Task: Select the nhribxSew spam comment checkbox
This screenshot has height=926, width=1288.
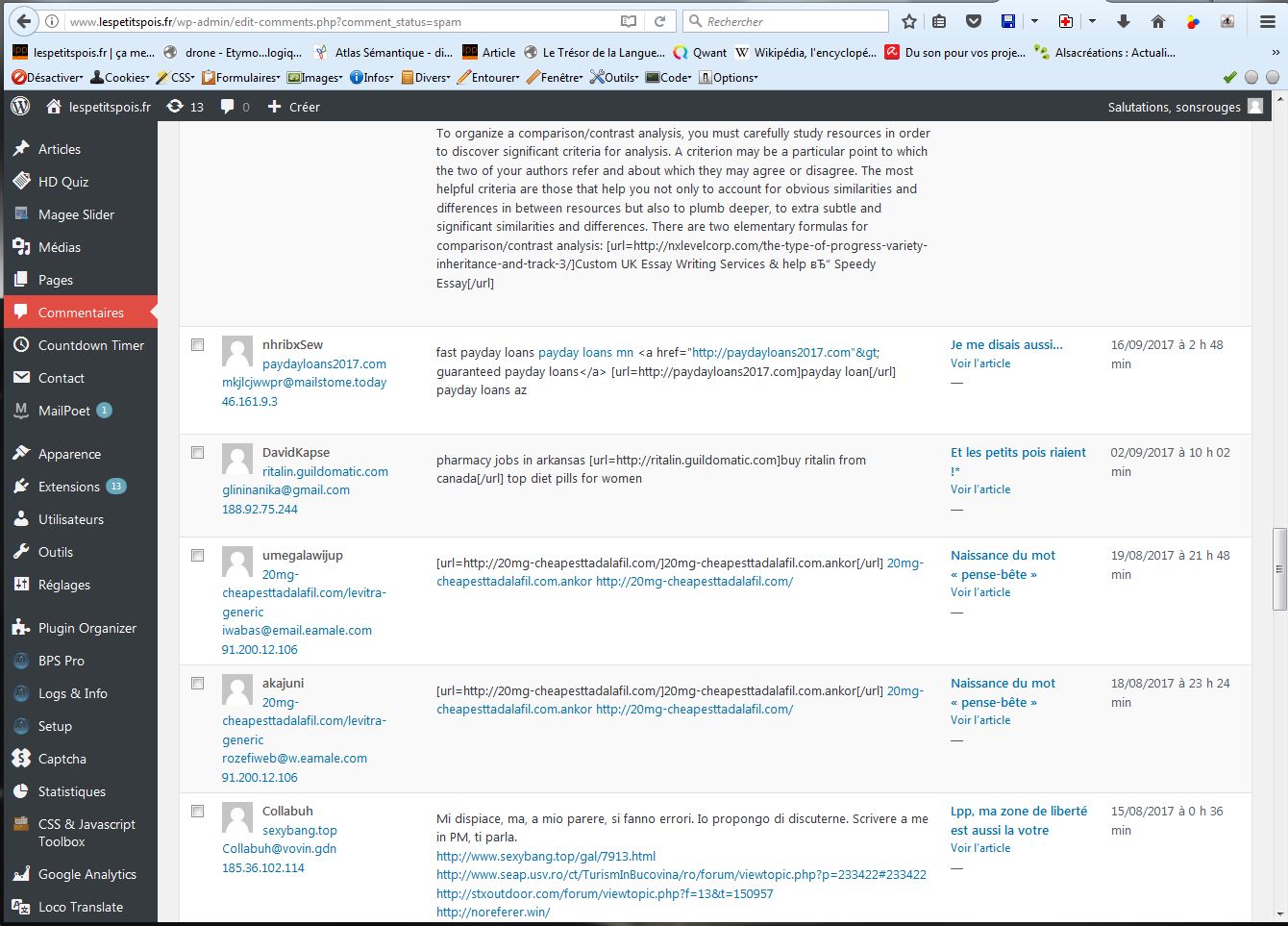Action: point(198,345)
